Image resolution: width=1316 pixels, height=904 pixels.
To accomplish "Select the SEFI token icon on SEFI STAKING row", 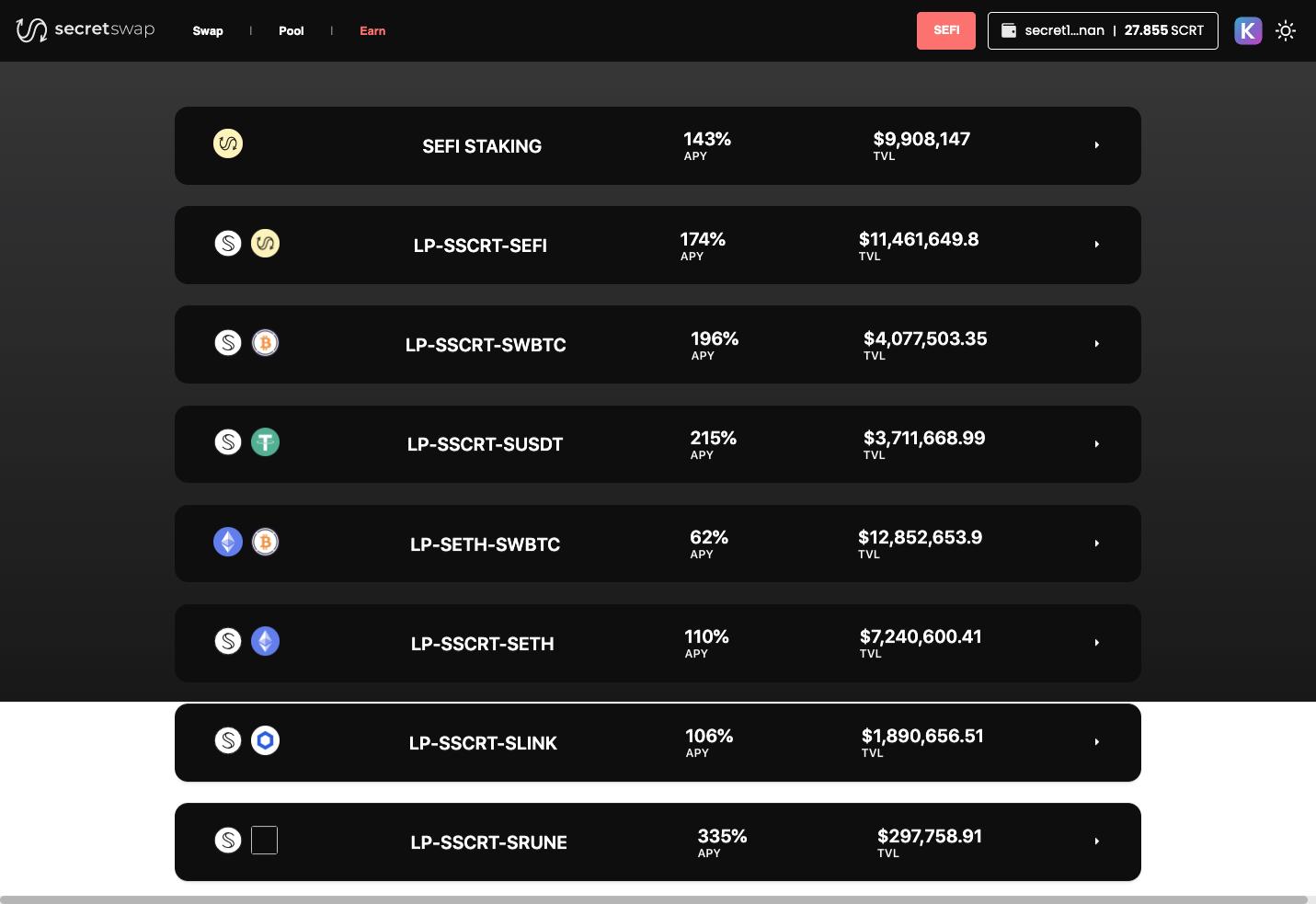I will coord(227,143).
